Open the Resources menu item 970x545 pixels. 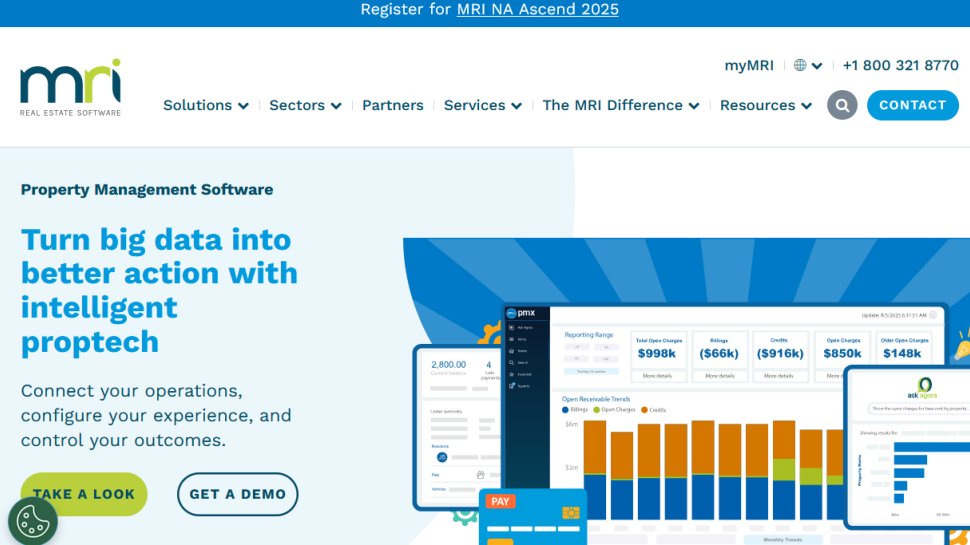pos(757,105)
